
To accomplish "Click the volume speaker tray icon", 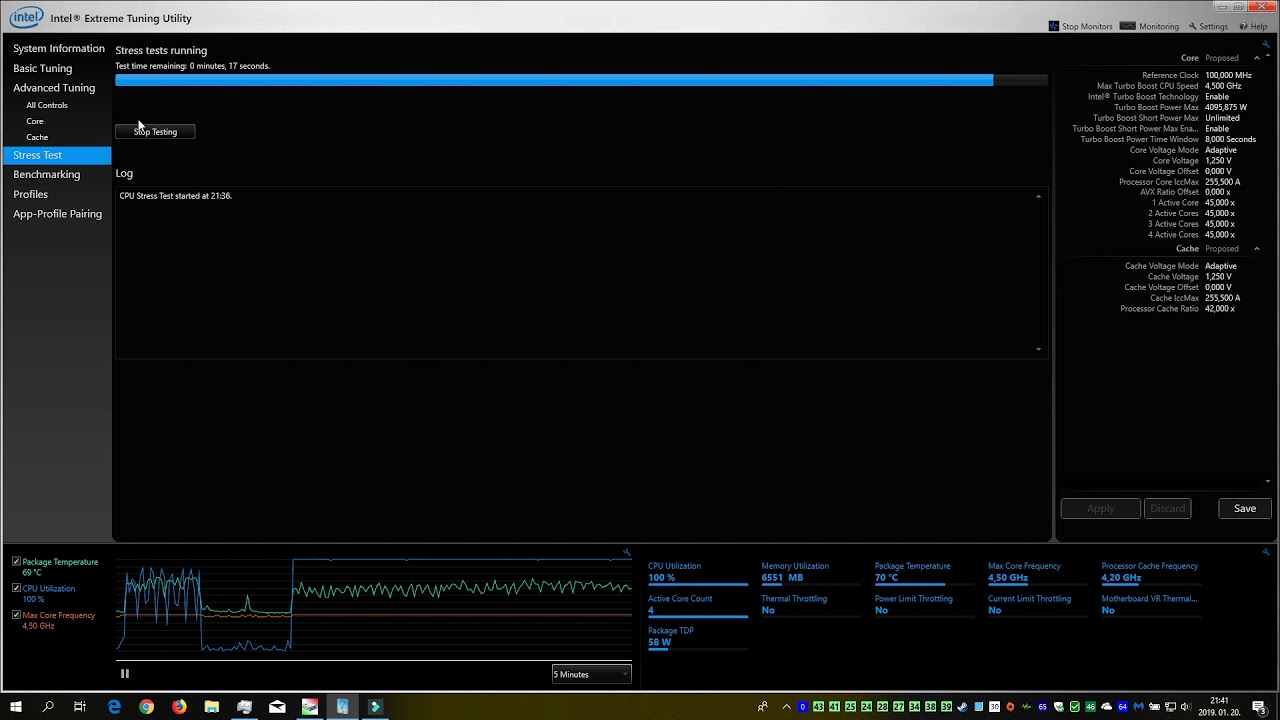I will click(1185, 707).
